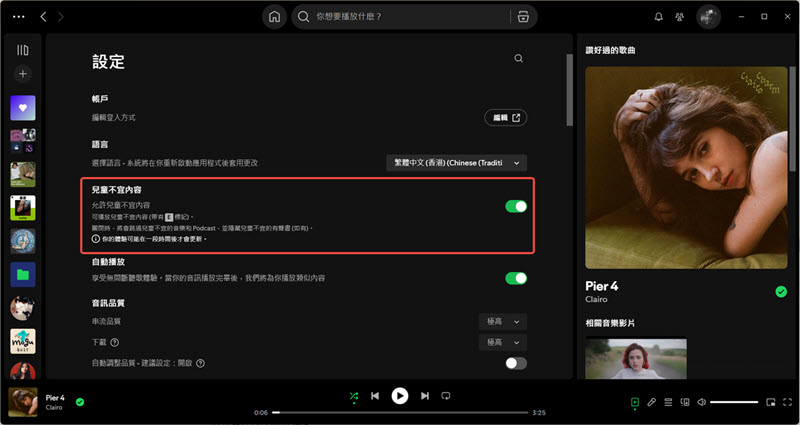Open the related music video thumbnail
This screenshot has width=800, height=425.
[x=636, y=358]
